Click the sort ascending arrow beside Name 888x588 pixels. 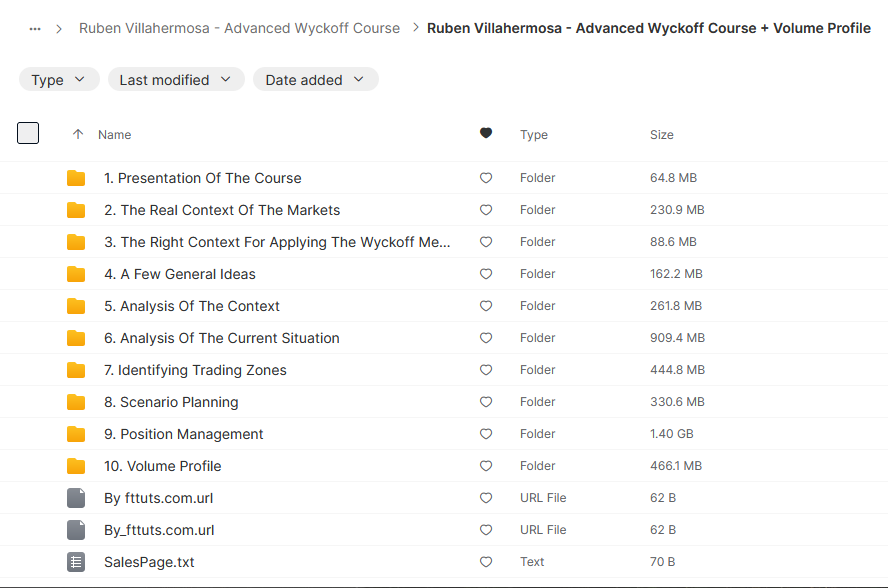point(78,134)
